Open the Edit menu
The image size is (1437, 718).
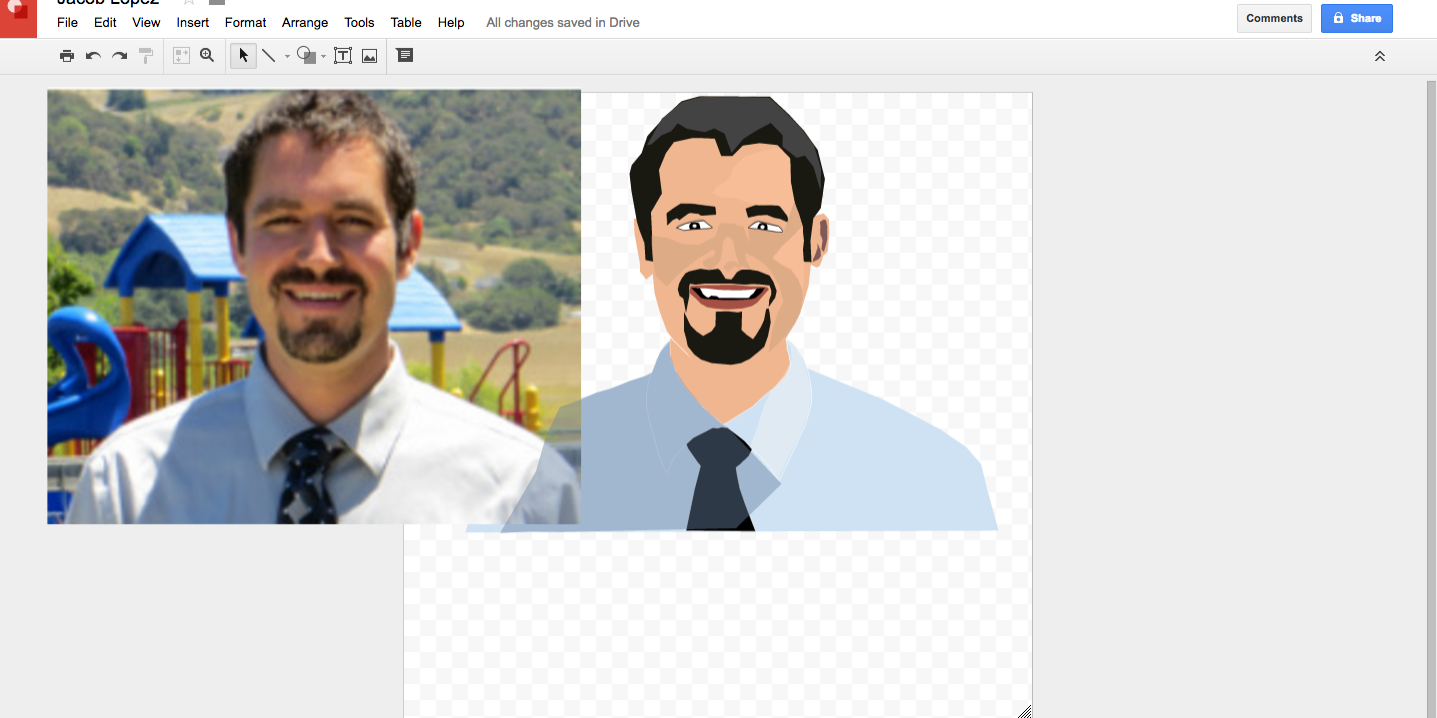pos(105,22)
